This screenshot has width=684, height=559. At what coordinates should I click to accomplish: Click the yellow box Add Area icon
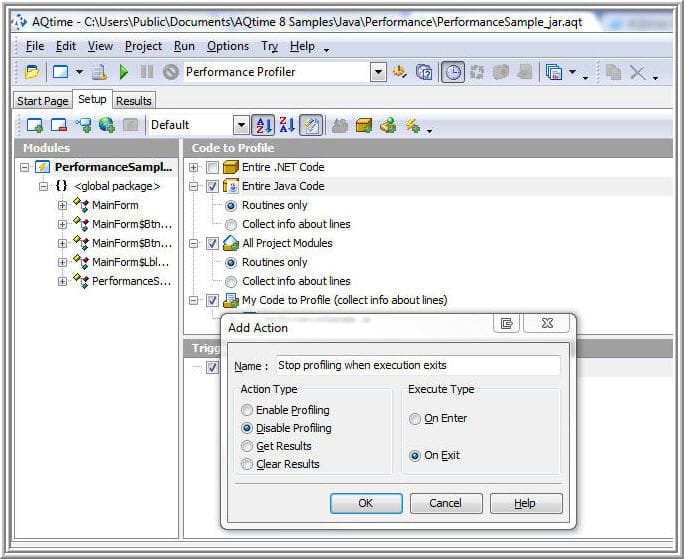click(x=364, y=125)
